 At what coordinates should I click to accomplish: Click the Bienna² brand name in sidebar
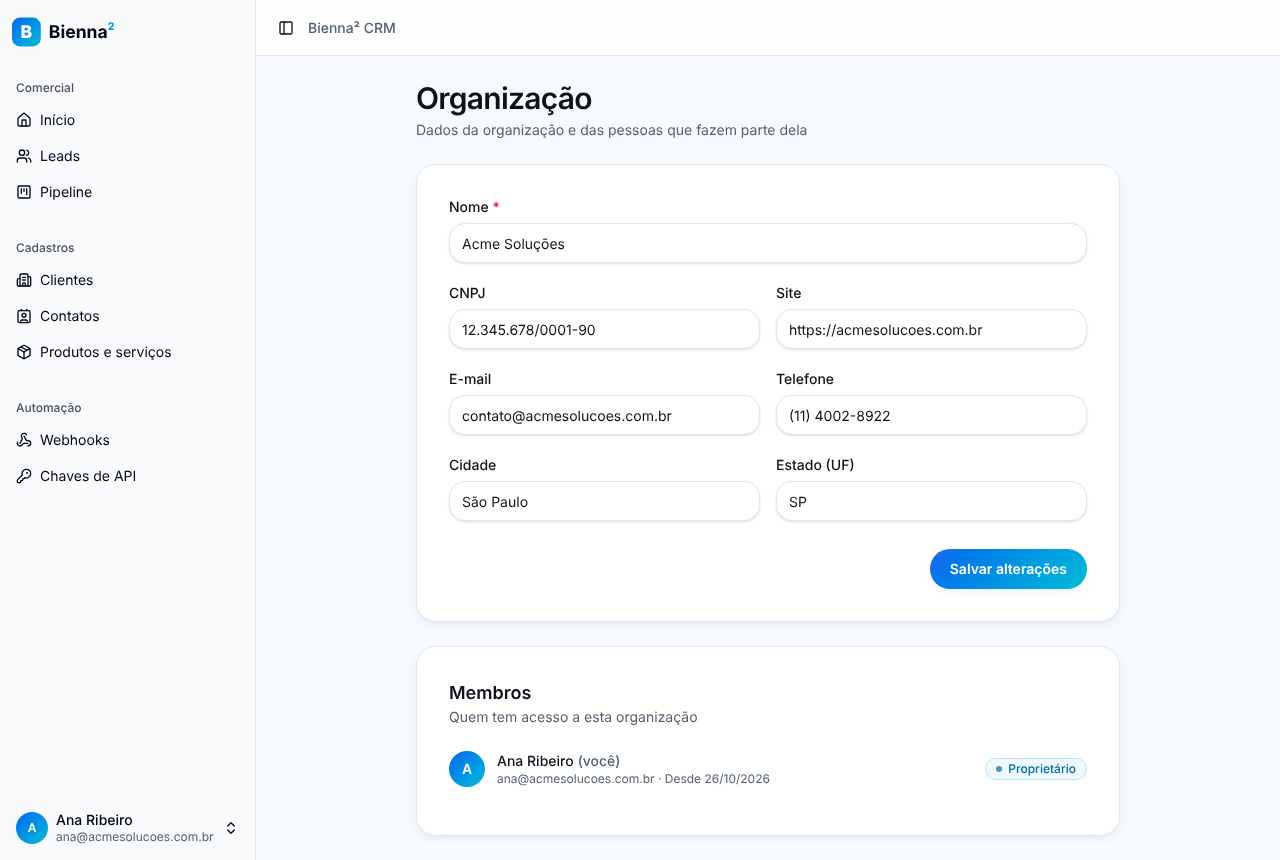[81, 32]
